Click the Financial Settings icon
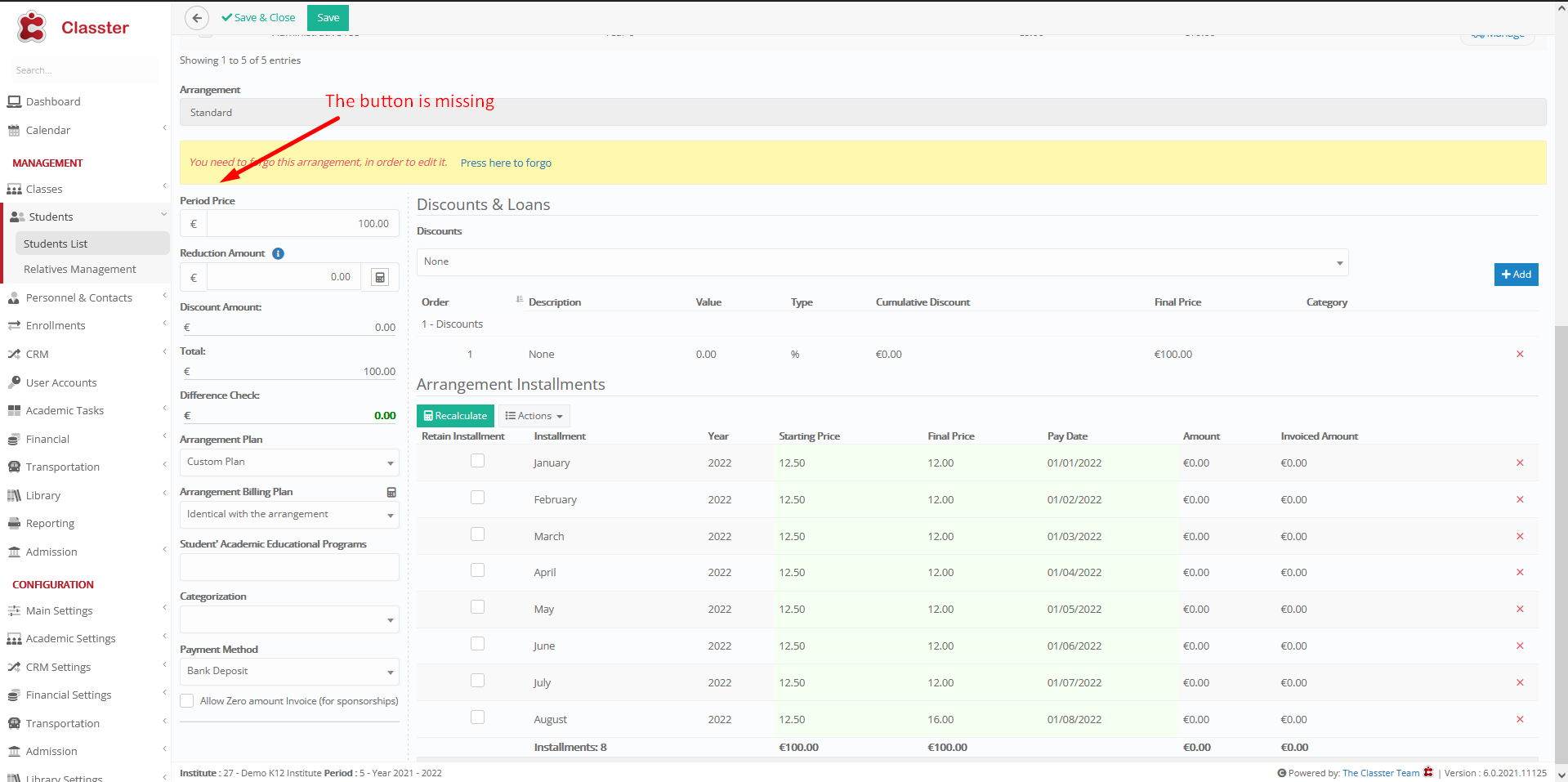The height and width of the screenshot is (782, 1568). (14, 695)
